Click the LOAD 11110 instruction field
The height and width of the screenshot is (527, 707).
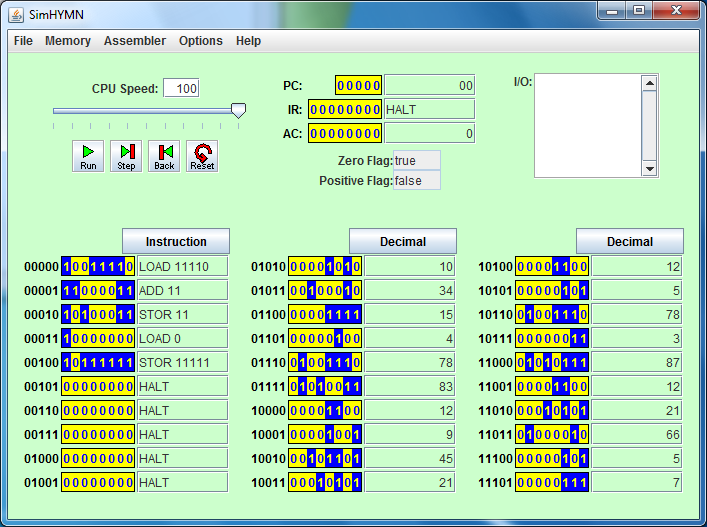183,266
